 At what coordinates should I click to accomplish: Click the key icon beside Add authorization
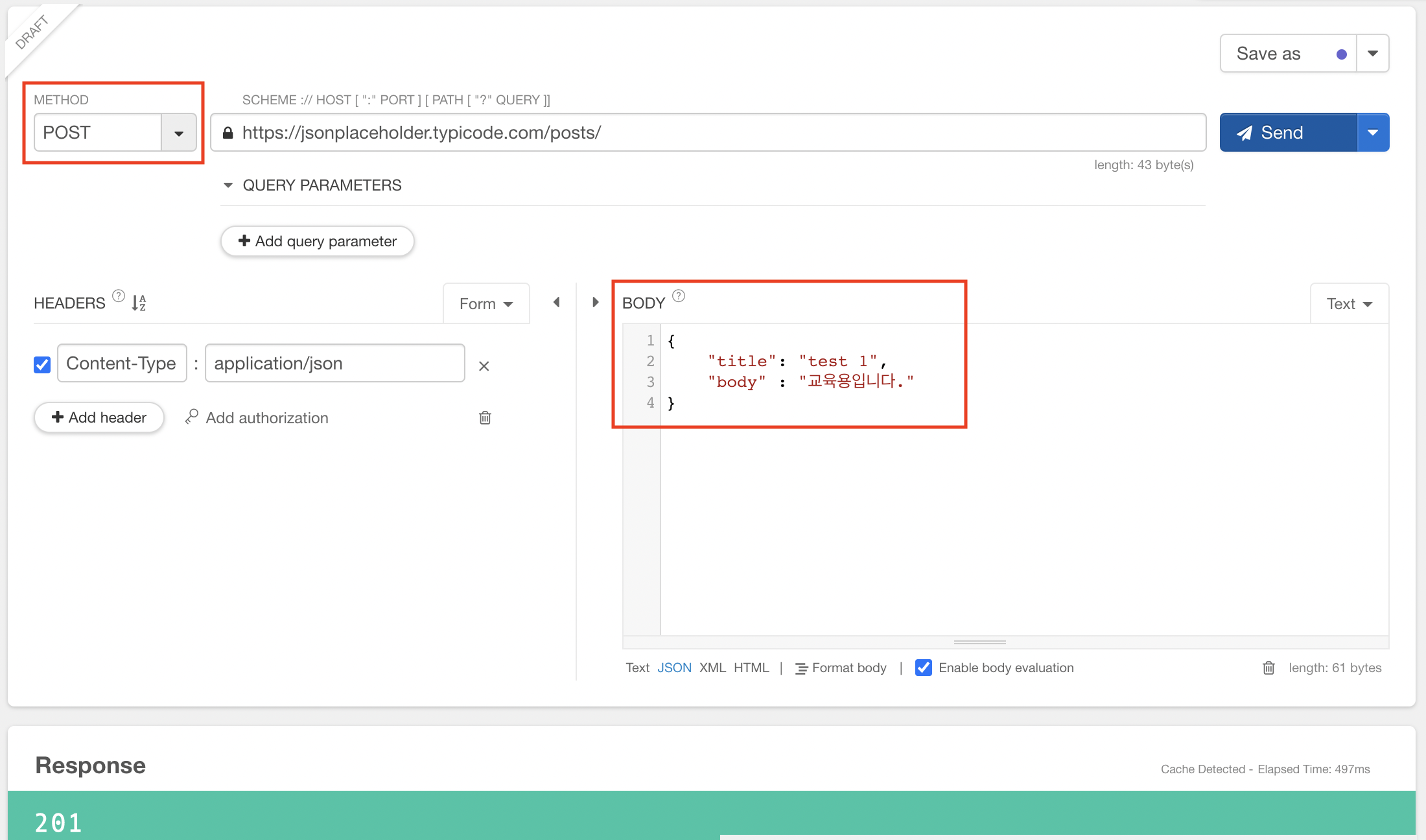click(191, 417)
